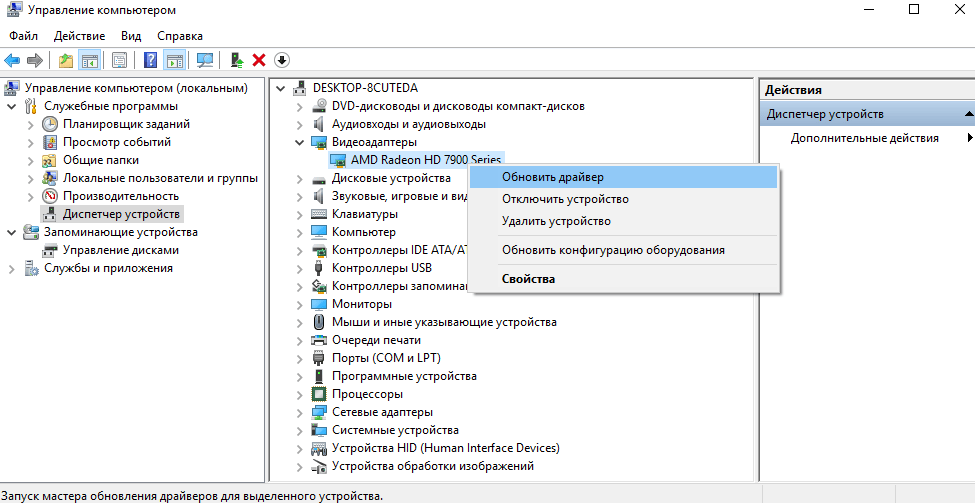
Task: Toggle the Action pane toolbar icon
Action: (175, 60)
